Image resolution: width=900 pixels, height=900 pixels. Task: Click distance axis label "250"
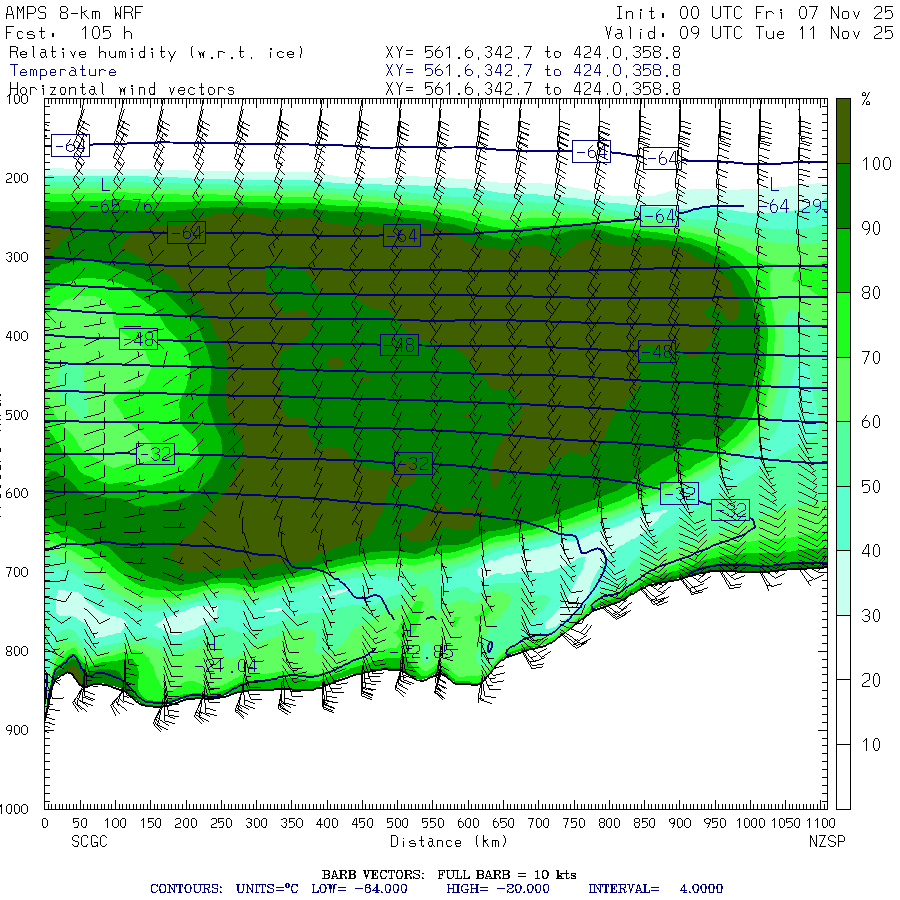pyautogui.click(x=221, y=823)
